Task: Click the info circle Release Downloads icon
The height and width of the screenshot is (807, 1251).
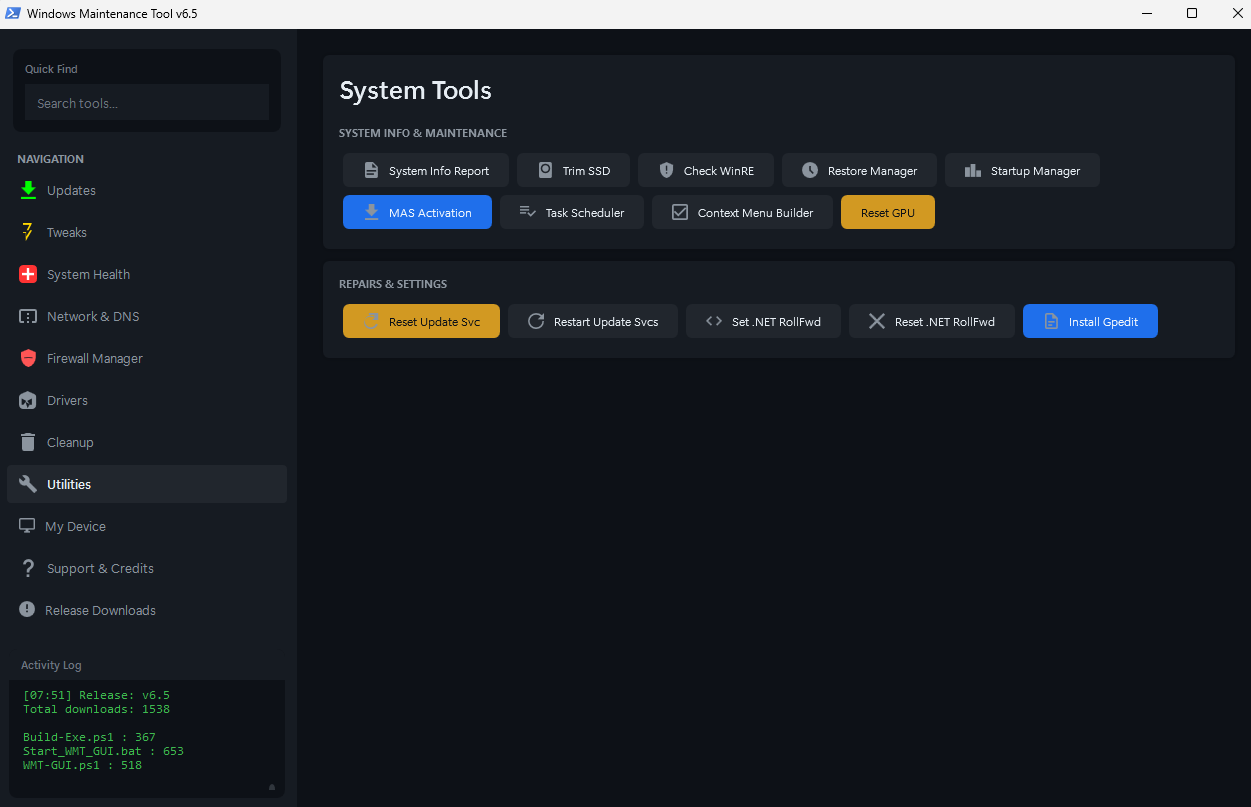Action: coord(27,610)
